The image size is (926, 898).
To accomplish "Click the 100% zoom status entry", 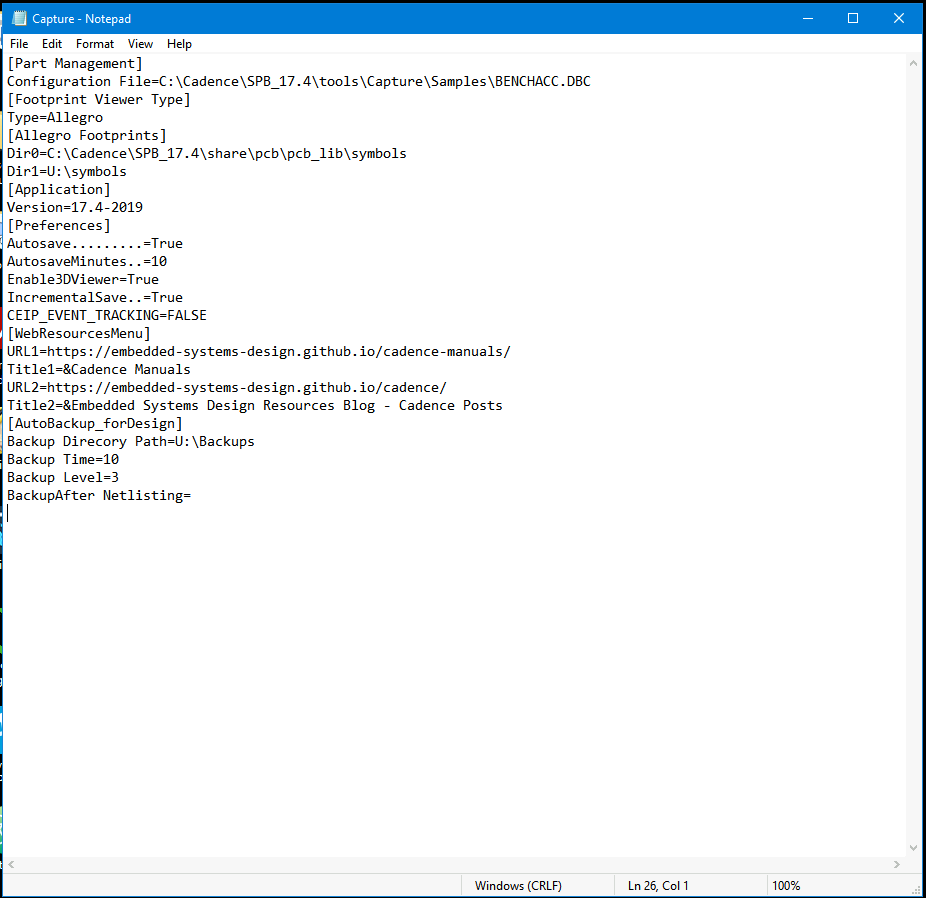I will 785,886.
